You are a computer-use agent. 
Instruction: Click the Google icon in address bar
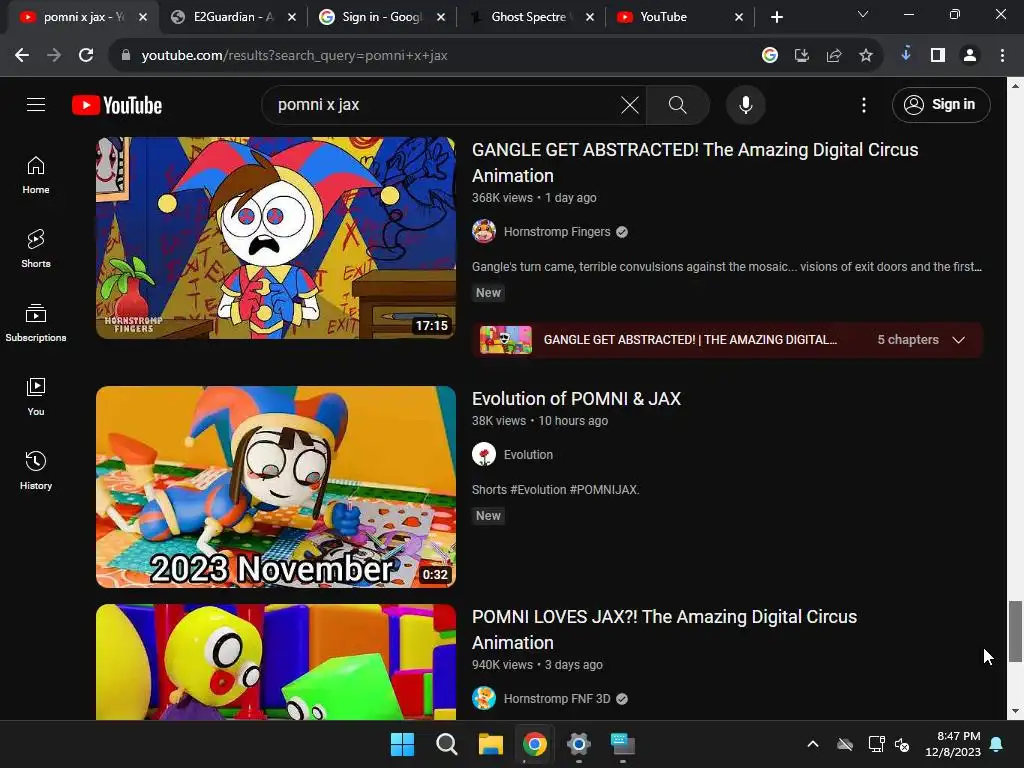(x=769, y=56)
